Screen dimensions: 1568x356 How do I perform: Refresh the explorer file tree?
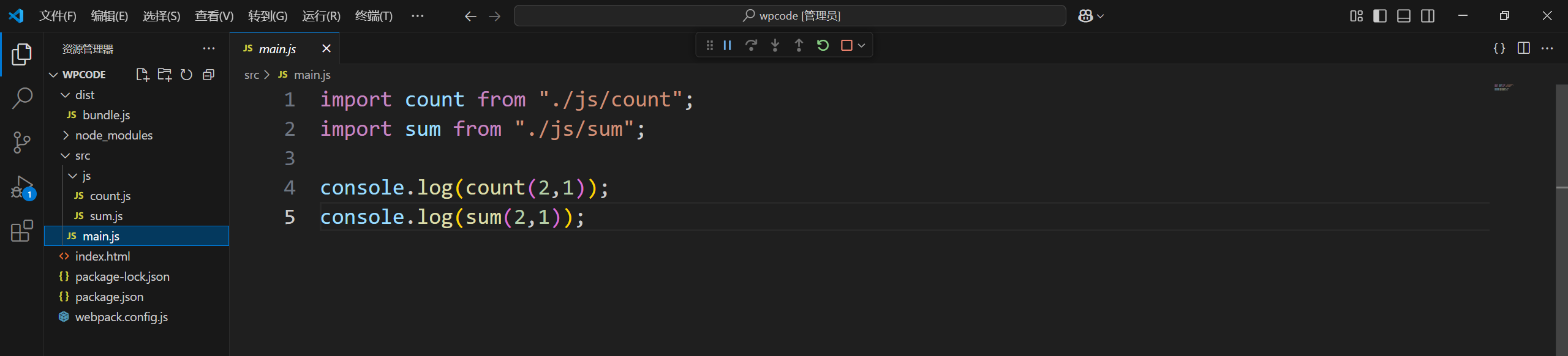186,75
